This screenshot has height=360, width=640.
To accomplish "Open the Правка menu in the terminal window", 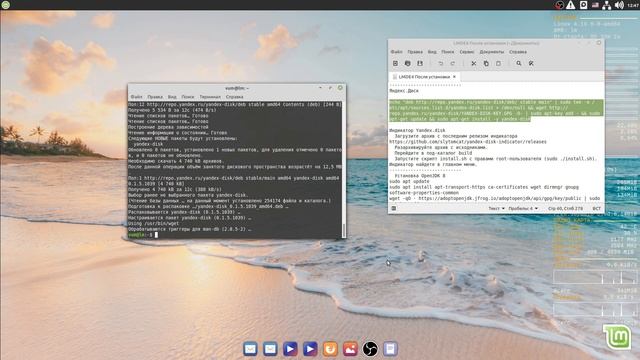I will [x=155, y=97].
